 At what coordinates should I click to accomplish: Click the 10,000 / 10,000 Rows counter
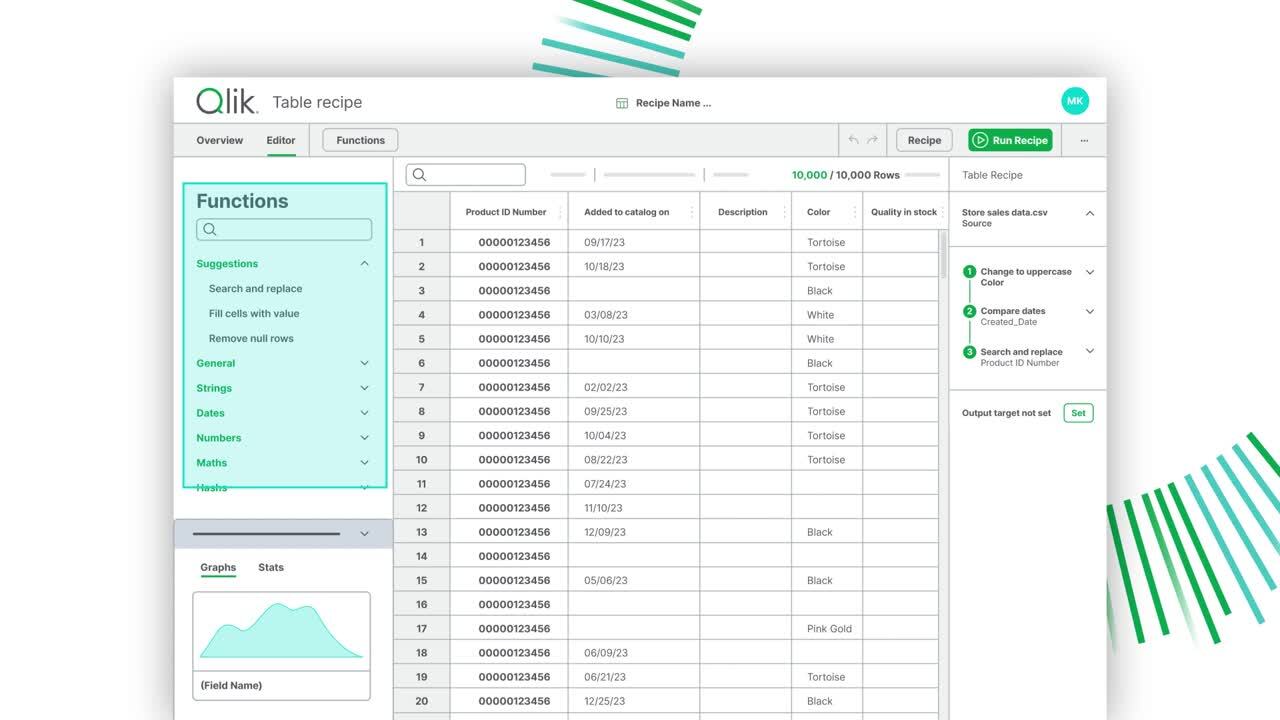pos(846,175)
